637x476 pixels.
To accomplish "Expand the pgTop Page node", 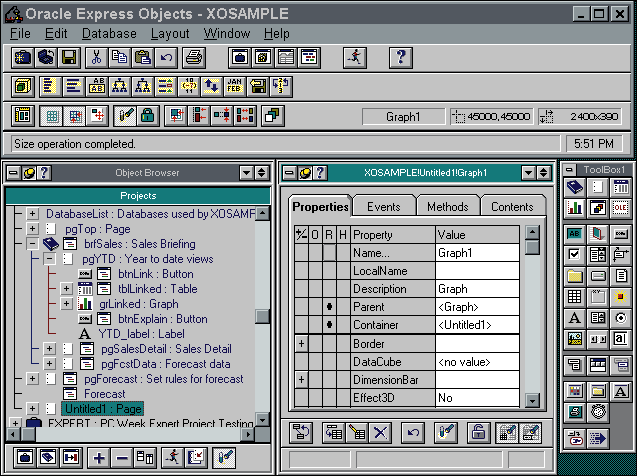I will tap(32, 229).
